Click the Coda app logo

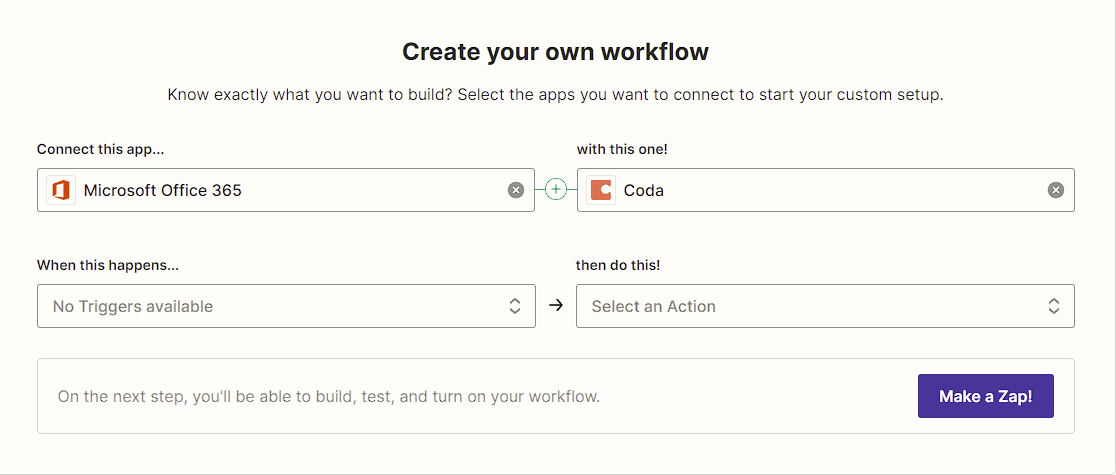point(601,190)
